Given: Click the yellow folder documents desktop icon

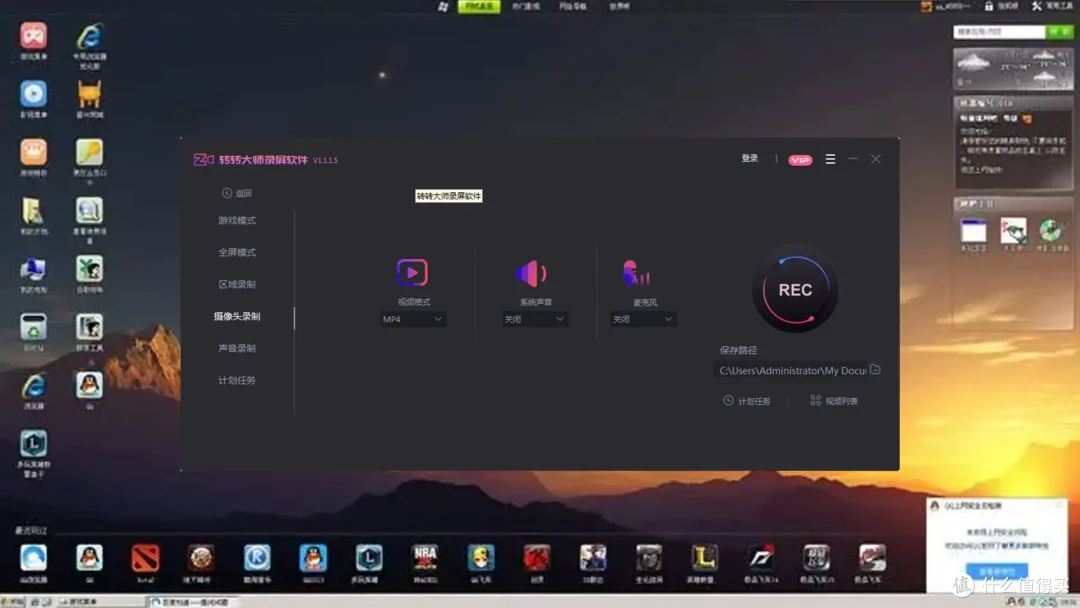Looking at the screenshot, I should 33,211.
